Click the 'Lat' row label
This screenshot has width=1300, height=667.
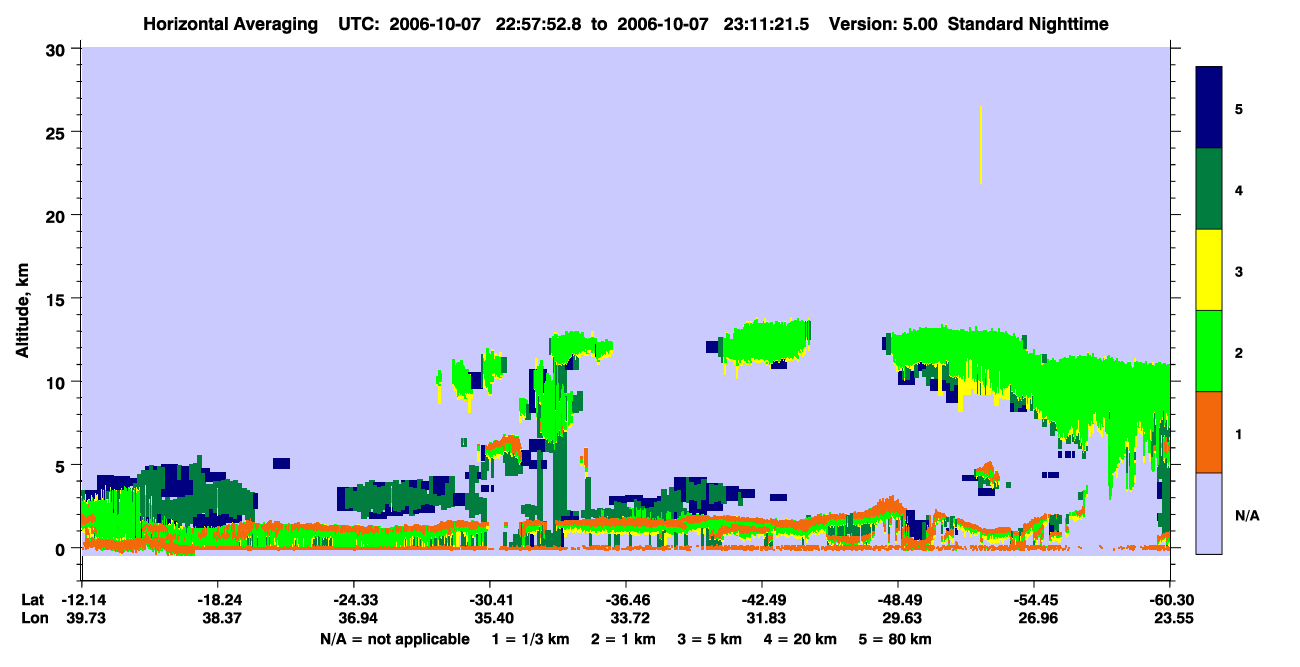click(32, 600)
